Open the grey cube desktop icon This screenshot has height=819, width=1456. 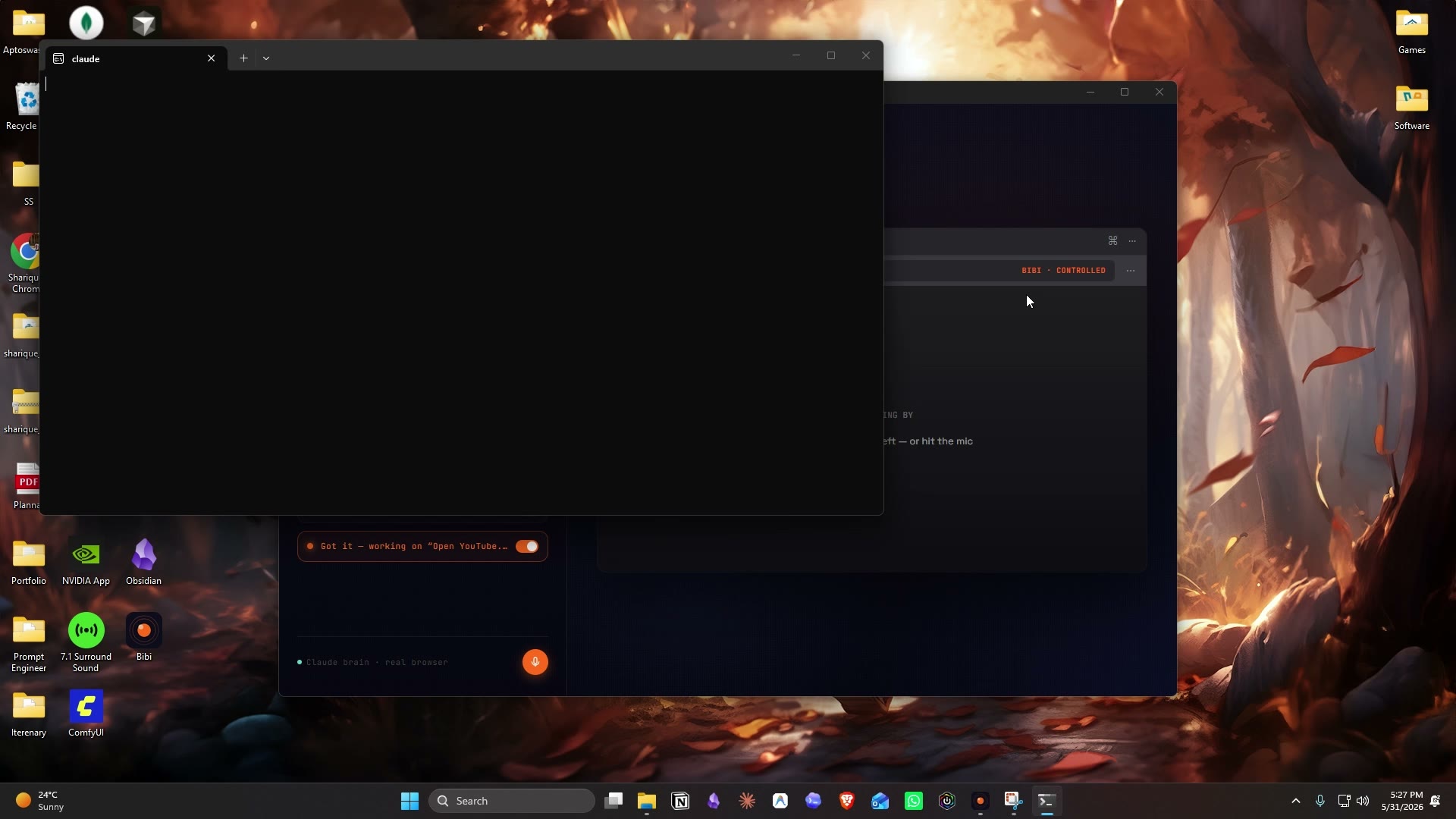[144, 23]
